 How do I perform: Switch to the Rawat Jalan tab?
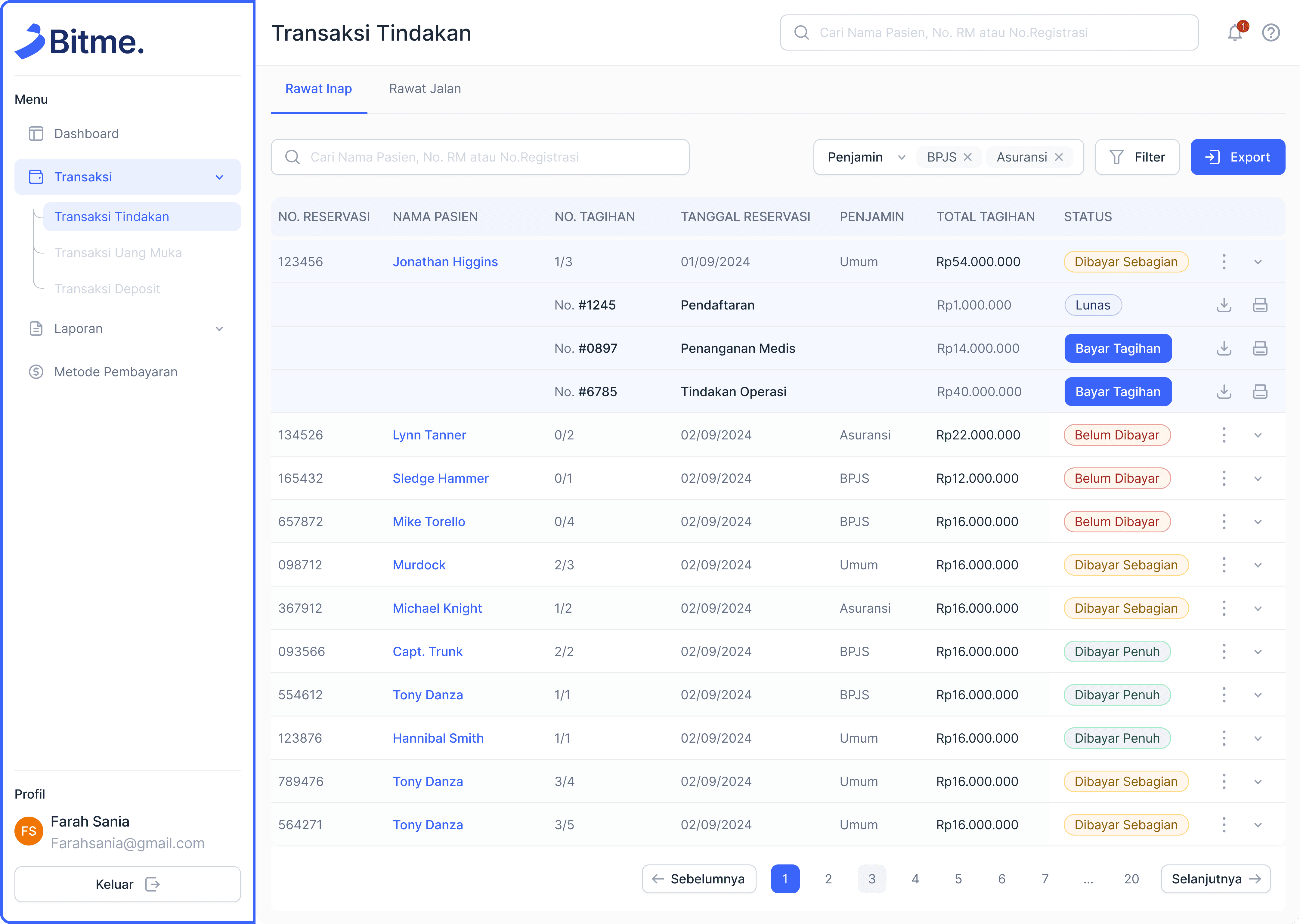click(425, 89)
